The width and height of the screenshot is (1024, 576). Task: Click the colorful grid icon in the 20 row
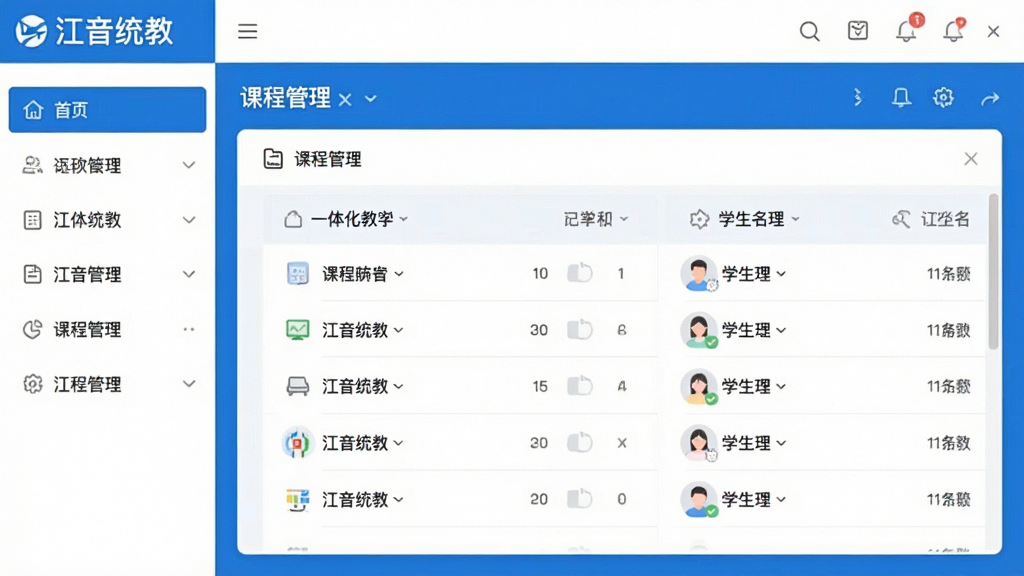click(298, 500)
